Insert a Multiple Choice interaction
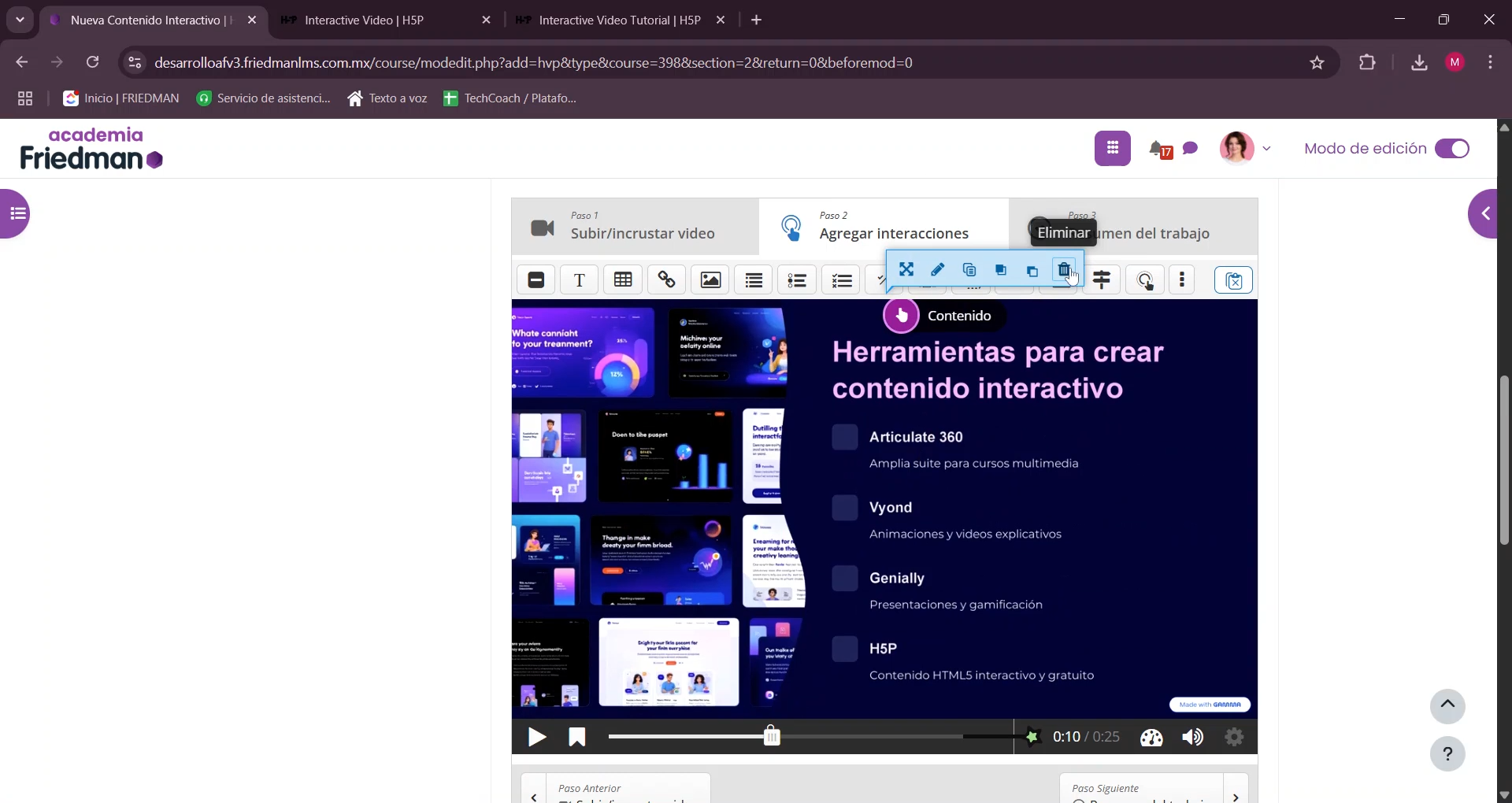 [842, 280]
